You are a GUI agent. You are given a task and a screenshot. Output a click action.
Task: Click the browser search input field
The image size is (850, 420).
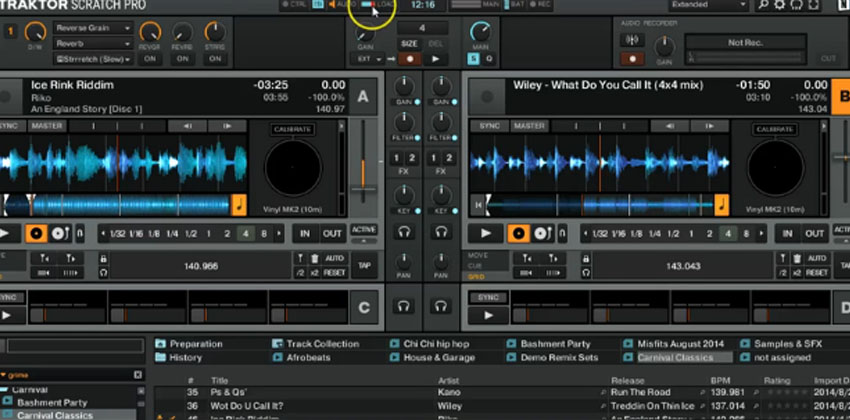point(75,346)
